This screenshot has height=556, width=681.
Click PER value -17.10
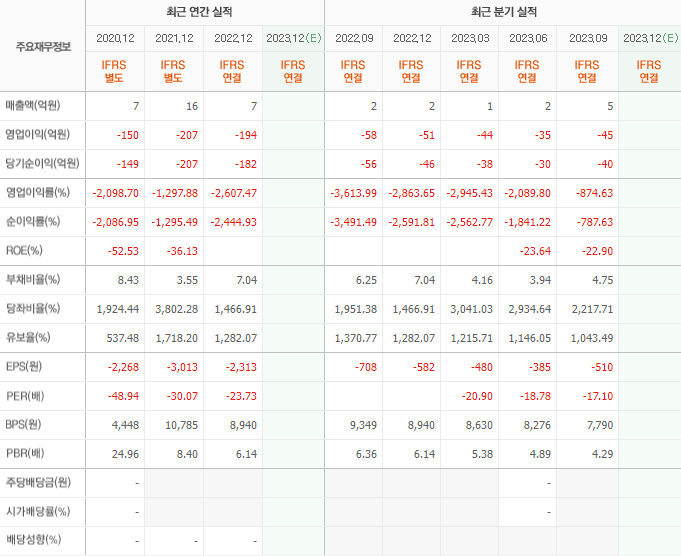click(x=598, y=396)
